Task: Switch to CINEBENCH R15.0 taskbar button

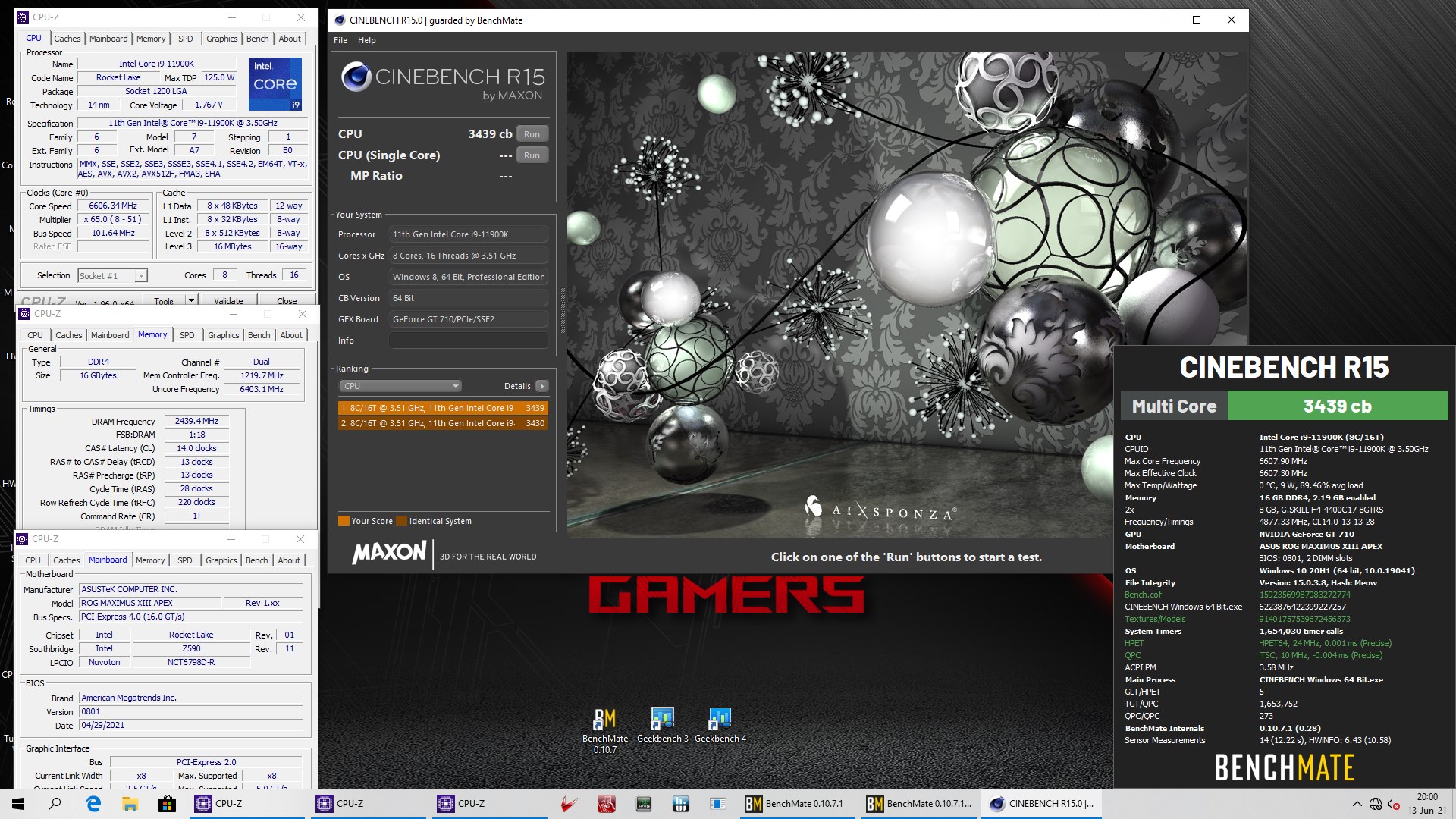Action: coord(1041,804)
